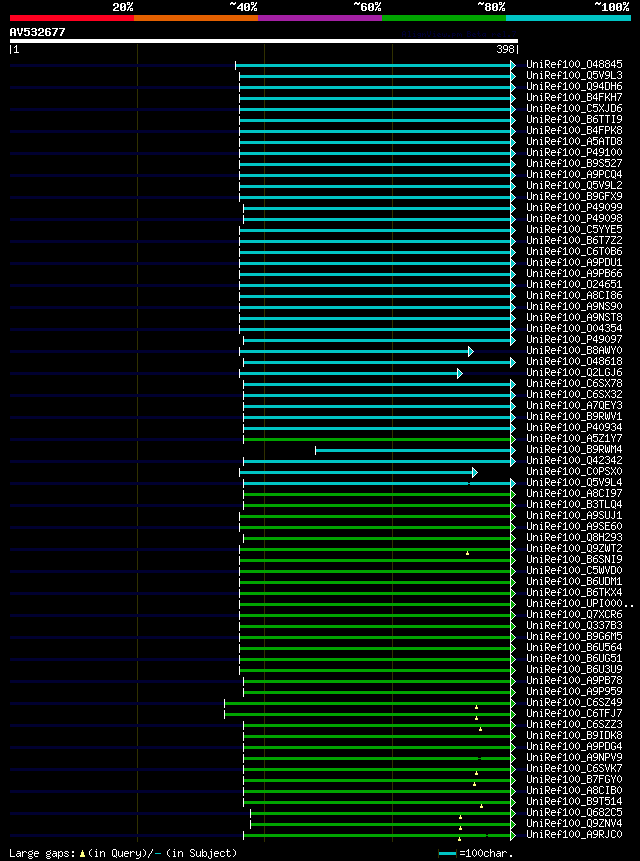Open hit UniRef100_Q42342
Viewport: 640px width, 861px height.
pyautogui.click(x=574, y=460)
